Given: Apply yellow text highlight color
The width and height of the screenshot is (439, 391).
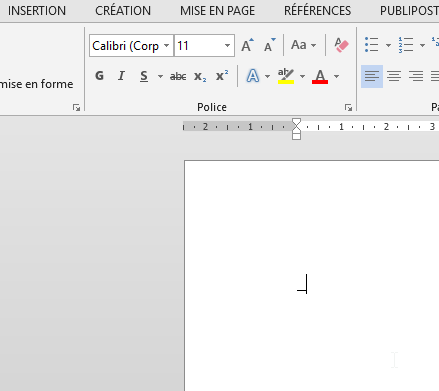Looking at the screenshot, I should click(x=286, y=76).
